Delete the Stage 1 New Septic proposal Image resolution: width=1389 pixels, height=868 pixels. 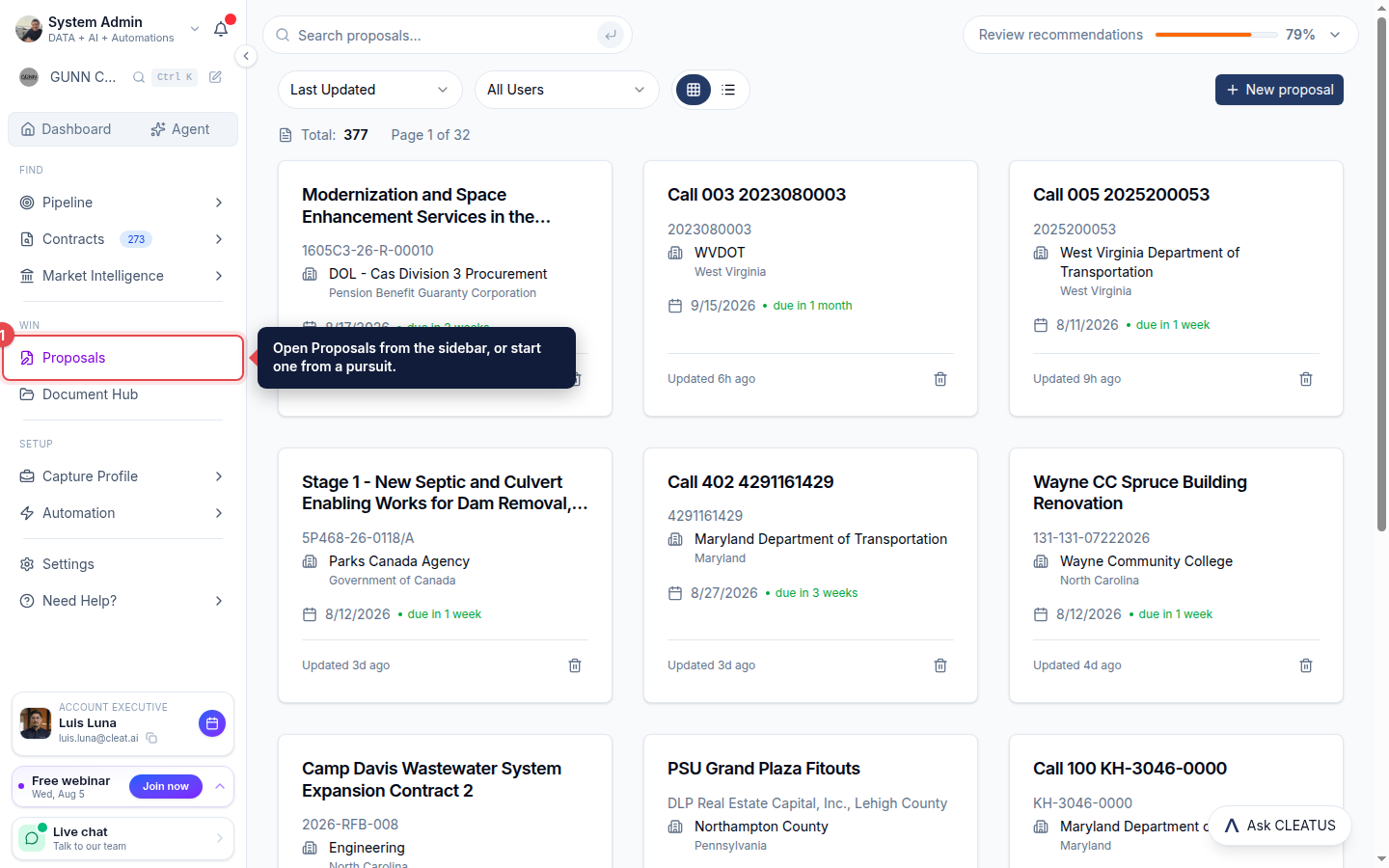575,665
